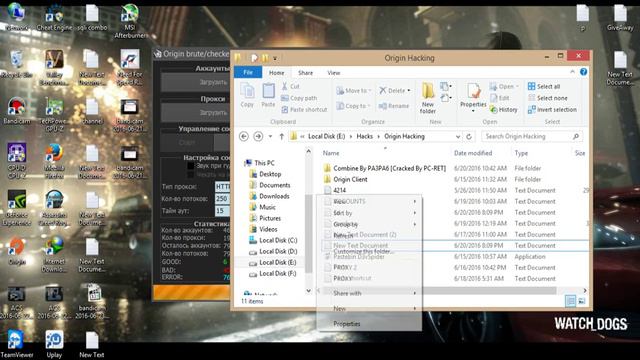The width and height of the screenshot is (640, 360).
Task: Click Select all in the ribbon
Action: (x=544, y=87)
